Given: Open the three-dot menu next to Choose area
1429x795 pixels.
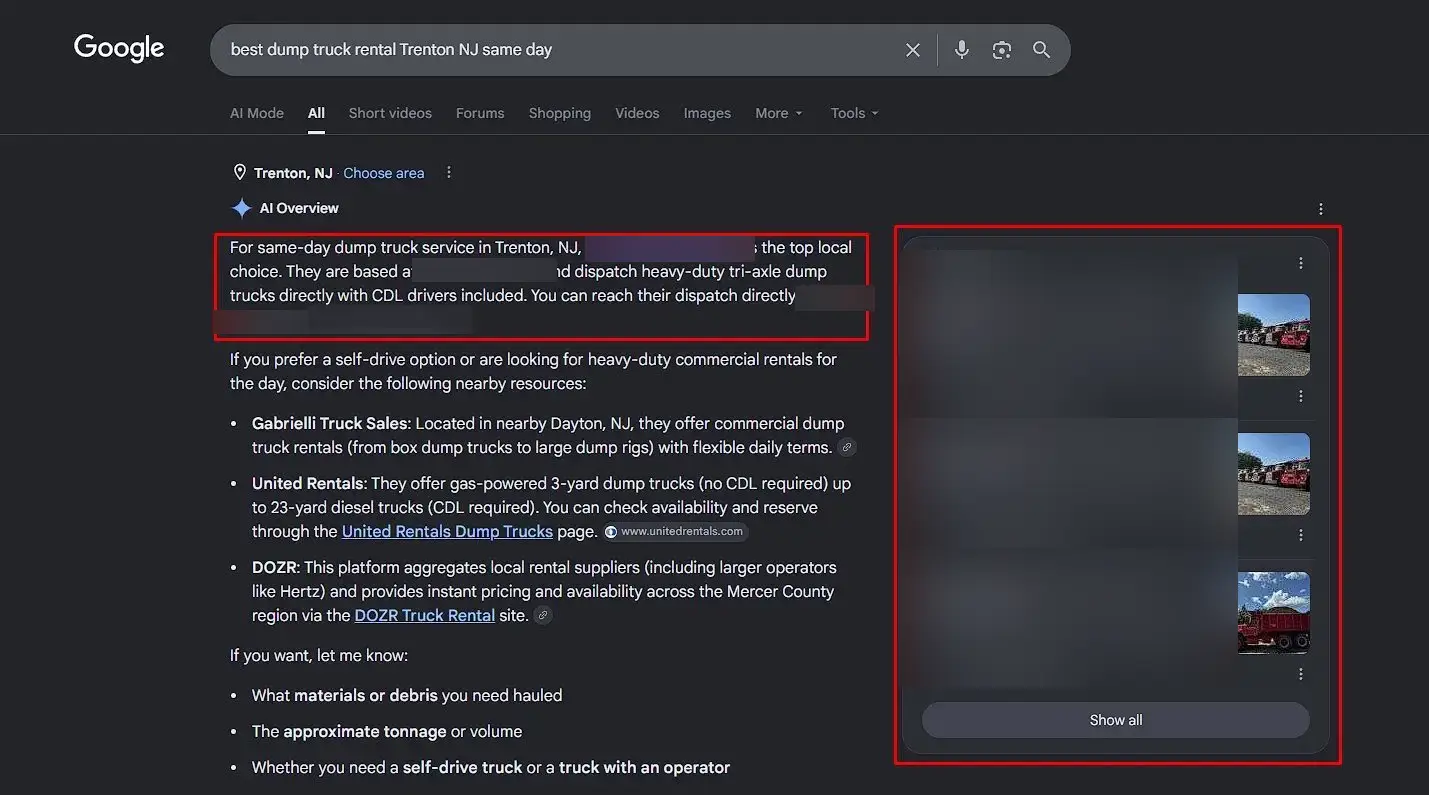Looking at the screenshot, I should coord(449,173).
